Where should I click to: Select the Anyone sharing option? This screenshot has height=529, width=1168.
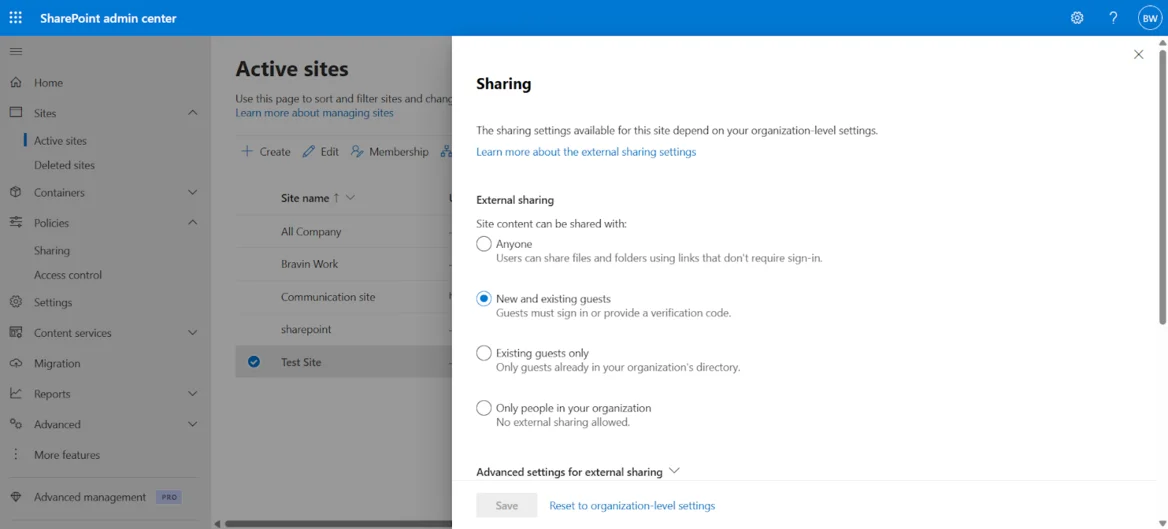[x=484, y=244]
